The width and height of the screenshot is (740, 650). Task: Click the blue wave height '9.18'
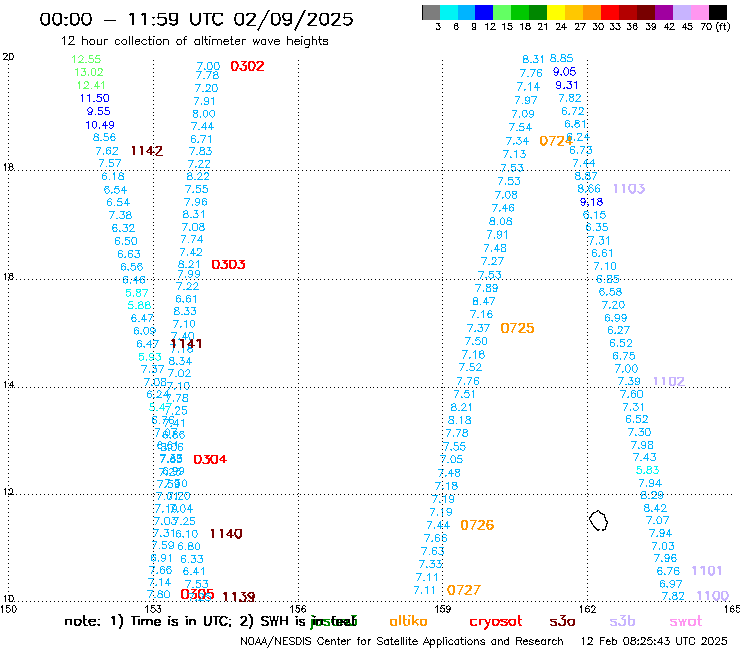pyautogui.click(x=591, y=202)
